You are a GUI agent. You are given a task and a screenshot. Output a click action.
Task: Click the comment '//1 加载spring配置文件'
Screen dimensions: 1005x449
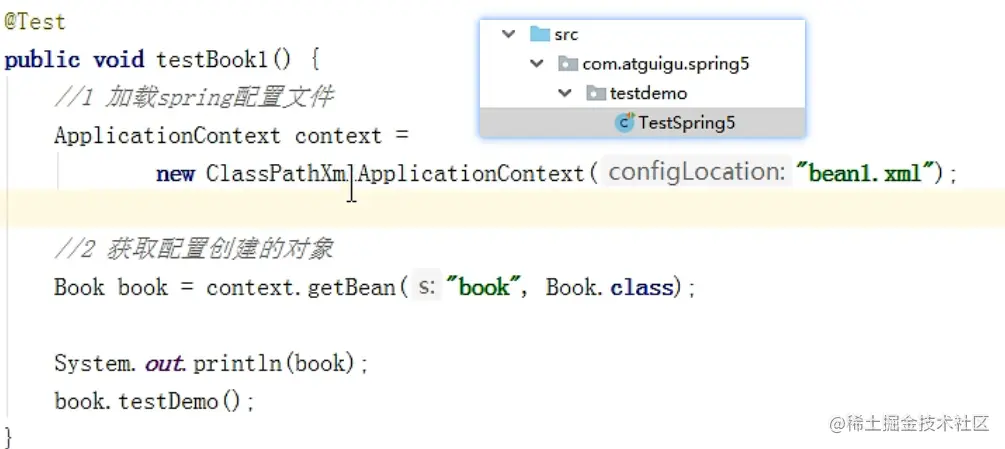pyautogui.click(x=194, y=98)
